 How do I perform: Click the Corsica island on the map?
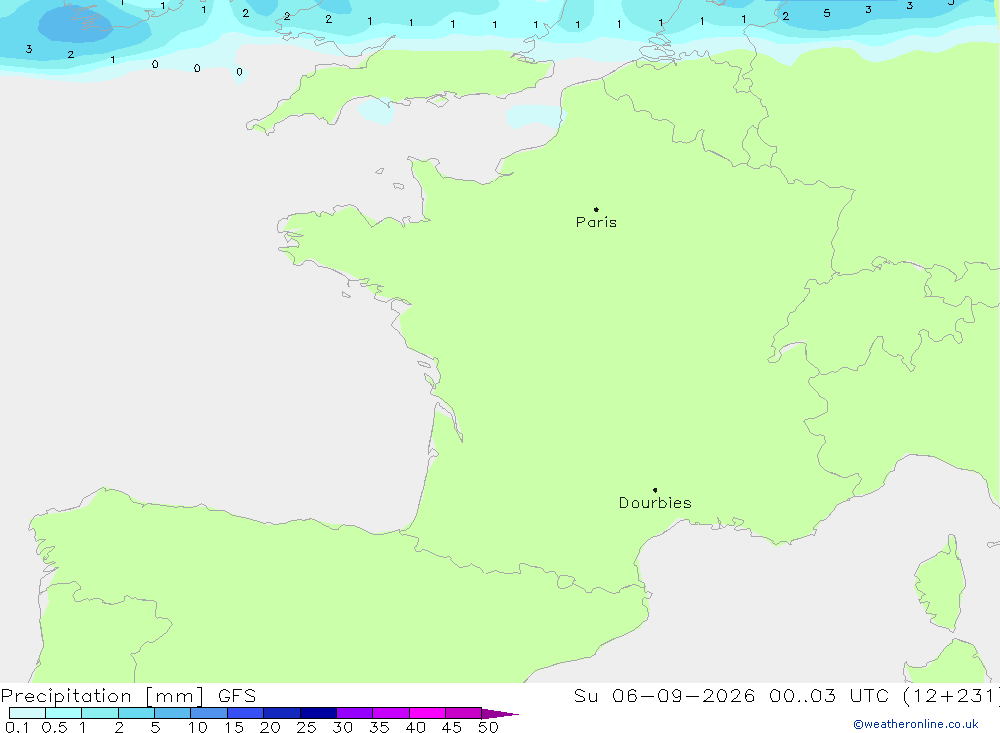click(940, 584)
